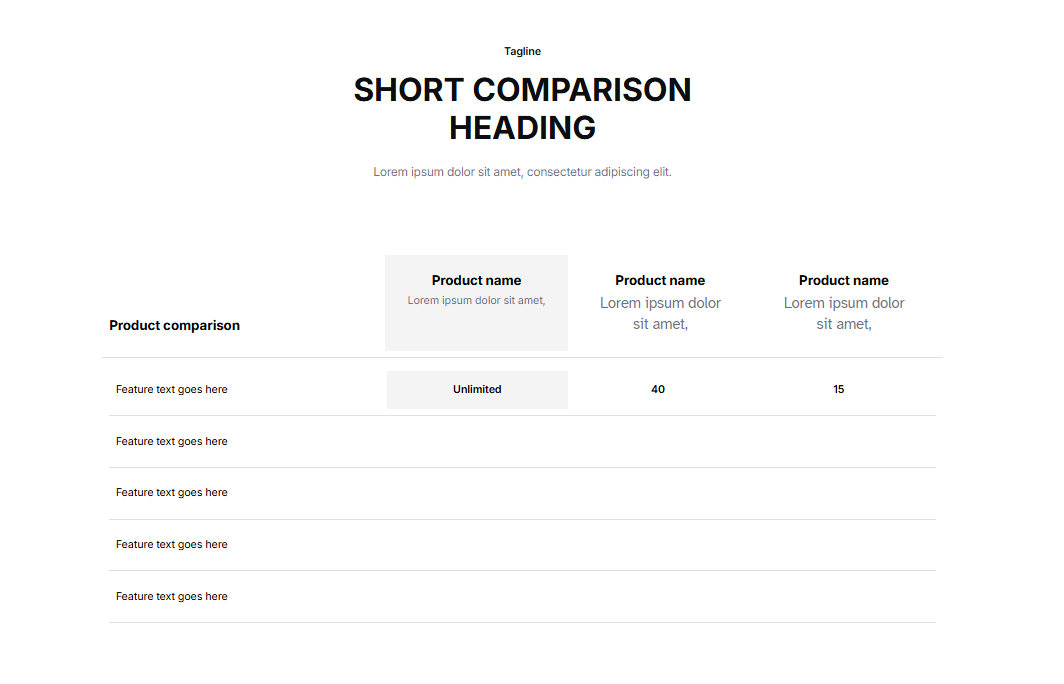Click the "Short Comparison Heading" title

(x=522, y=108)
